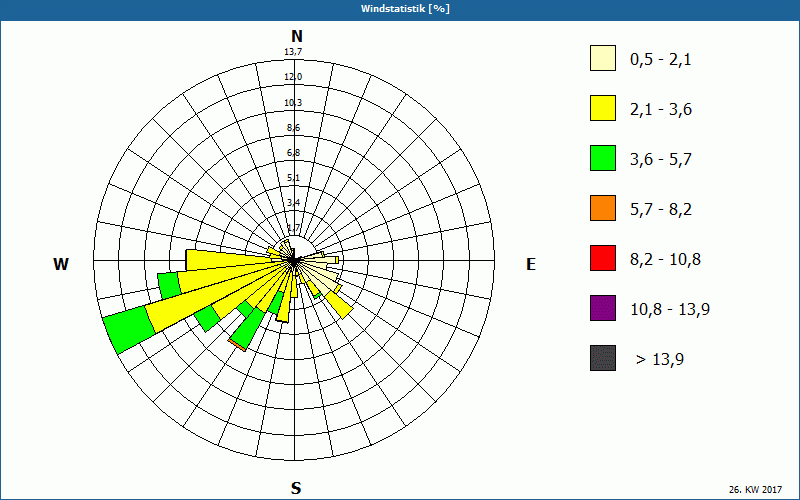Click the orange 5,7 - 8,2 legend swatch
The height and width of the screenshot is (500, 800).
603,208
